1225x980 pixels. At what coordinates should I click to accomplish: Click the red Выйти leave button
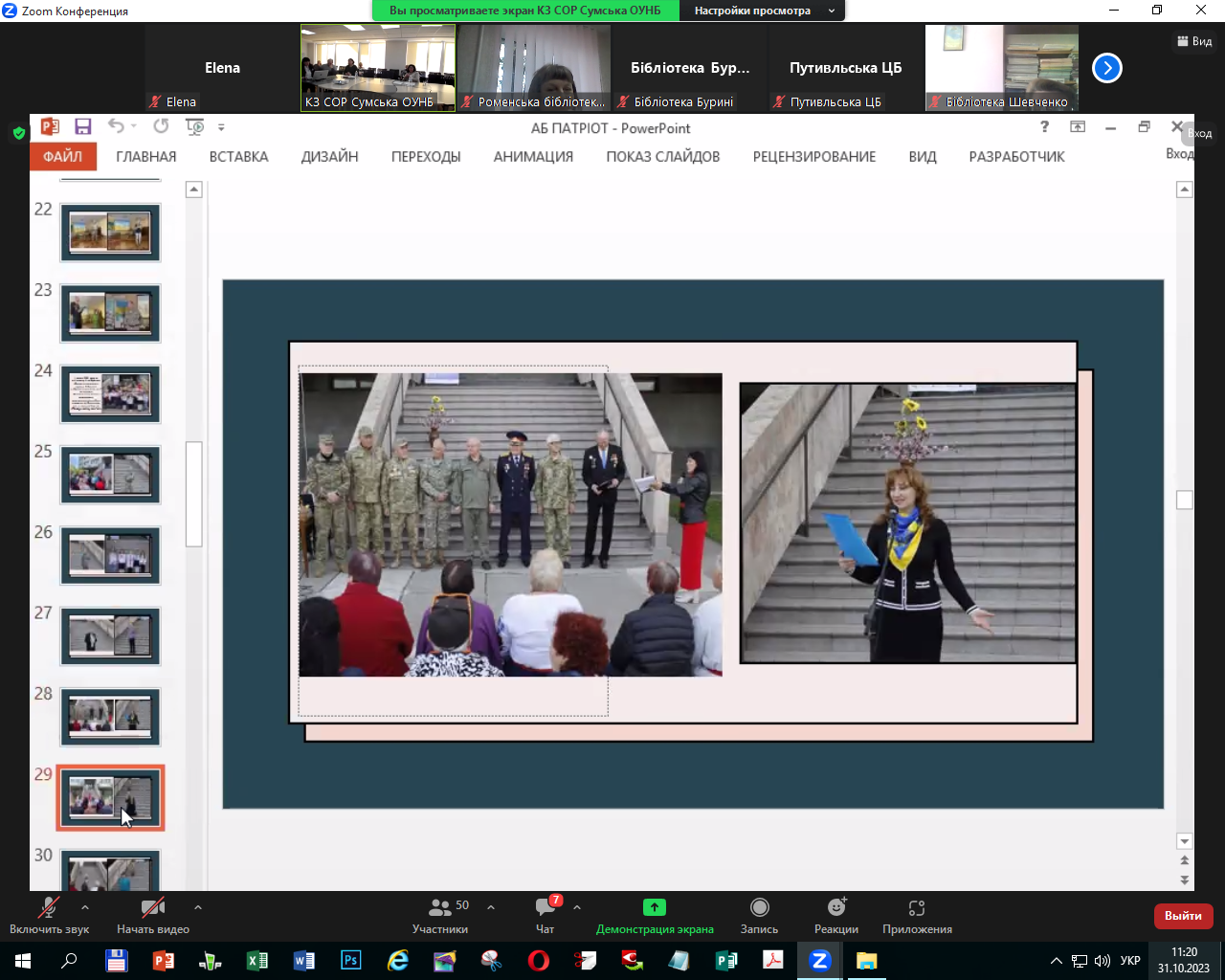[1183, 916]
